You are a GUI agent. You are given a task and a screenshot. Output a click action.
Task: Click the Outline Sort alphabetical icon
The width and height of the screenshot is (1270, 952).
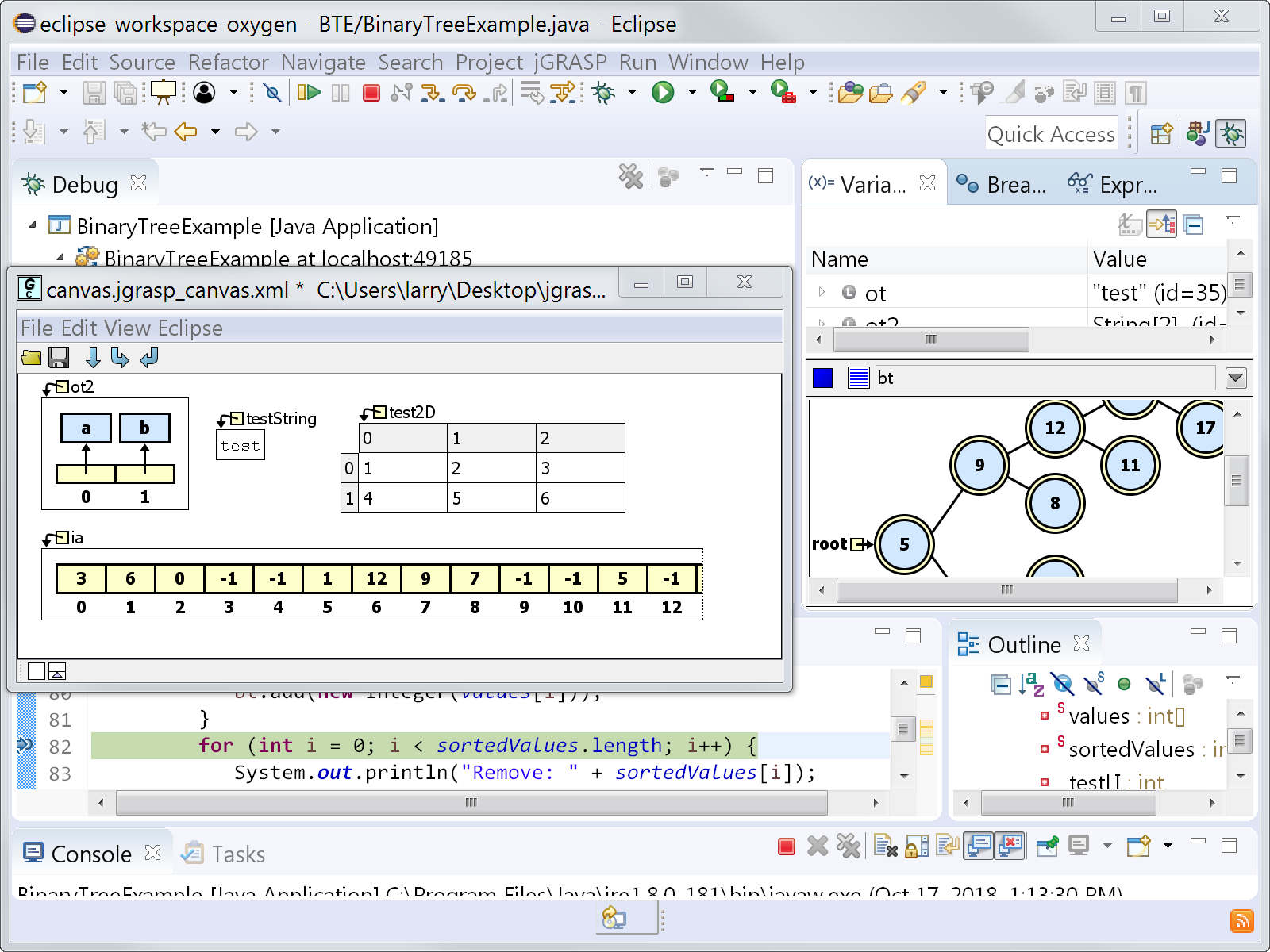tap(1031, 683)
